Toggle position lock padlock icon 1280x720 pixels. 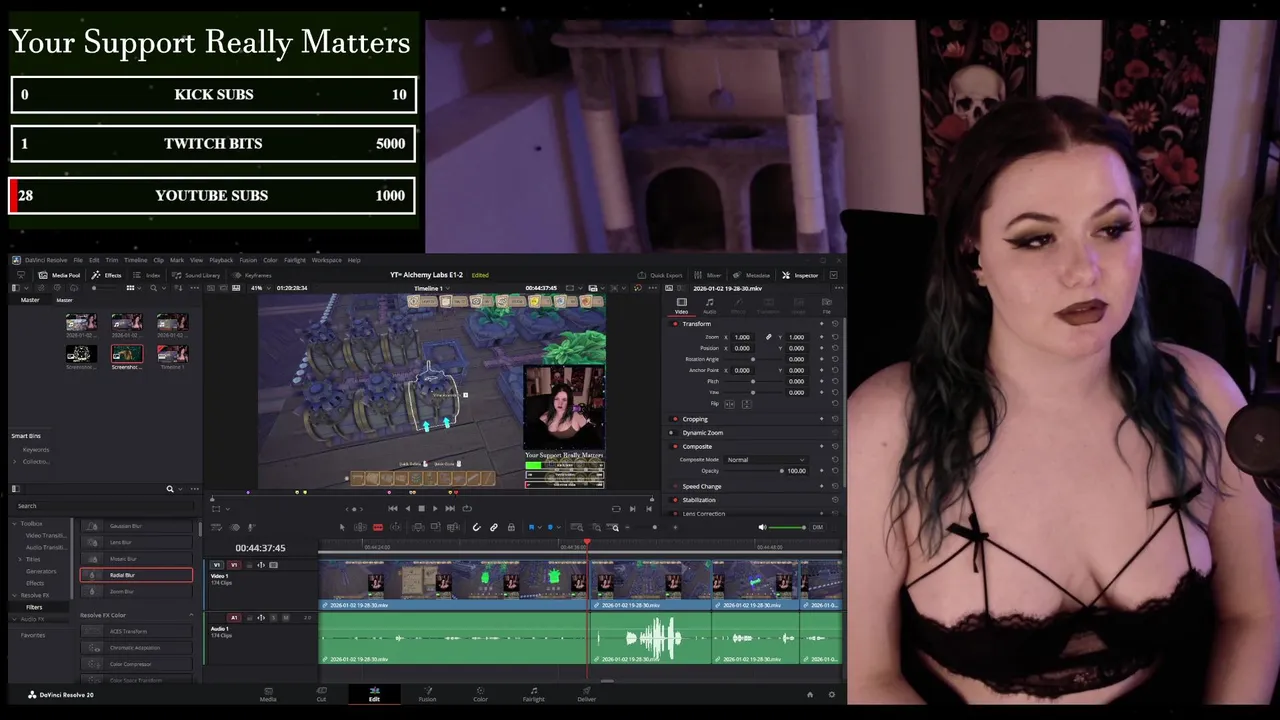click(511, 527)
